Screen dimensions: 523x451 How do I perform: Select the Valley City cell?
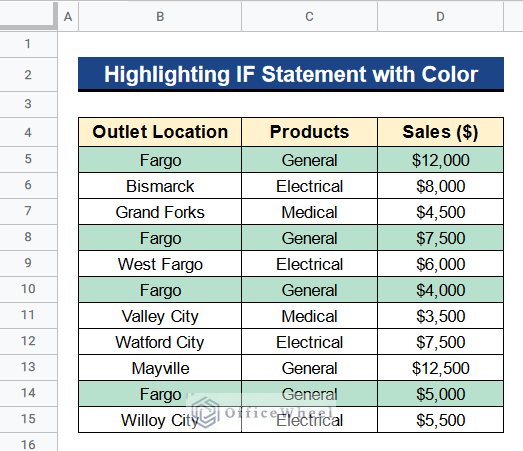tap(160, 316)
